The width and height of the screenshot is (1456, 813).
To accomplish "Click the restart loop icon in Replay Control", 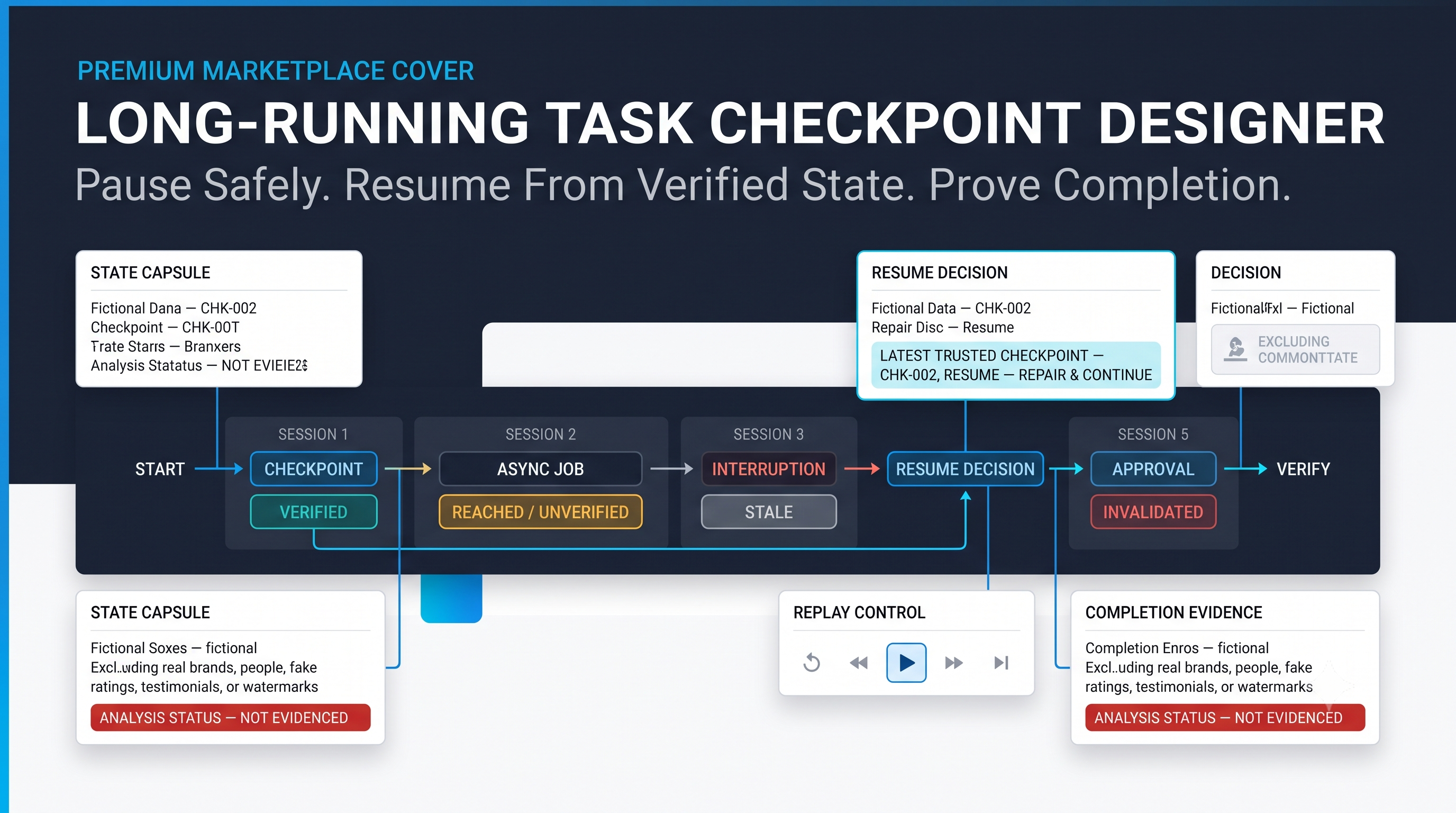I will [x=812, y=663].
